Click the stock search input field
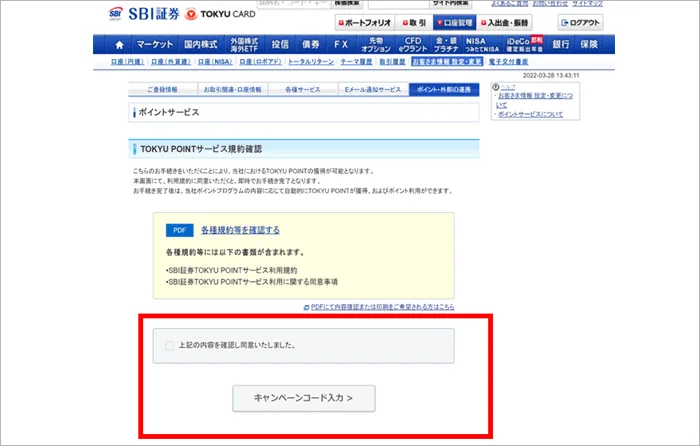The height and width of the screenshot is (446, 700). [294, 4]
